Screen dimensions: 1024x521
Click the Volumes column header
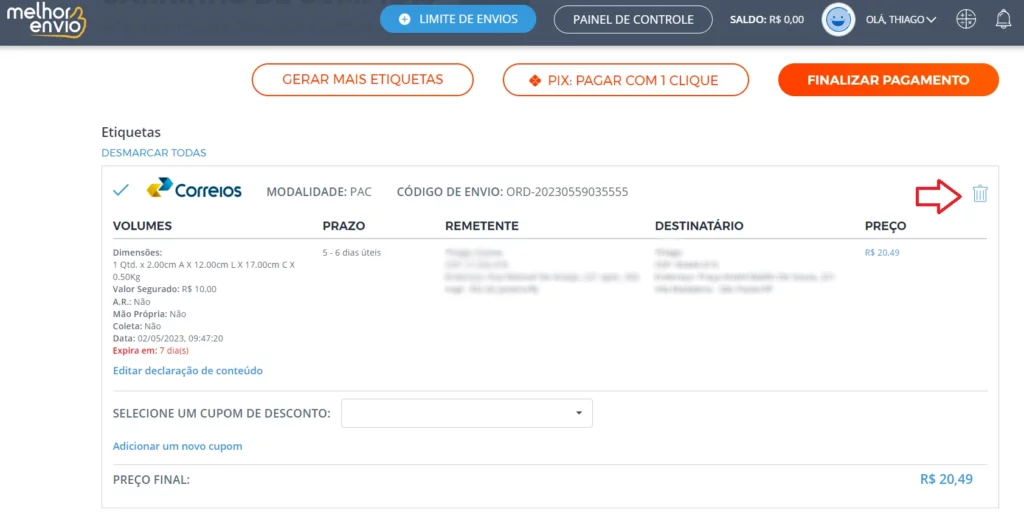click(142, 226)
